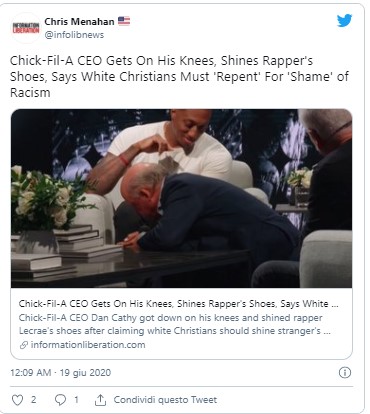This screenshot has width=370, height=414.
Task: Open the tweet timestamp 12:09 AM
Action: click(x=31, y=373)
